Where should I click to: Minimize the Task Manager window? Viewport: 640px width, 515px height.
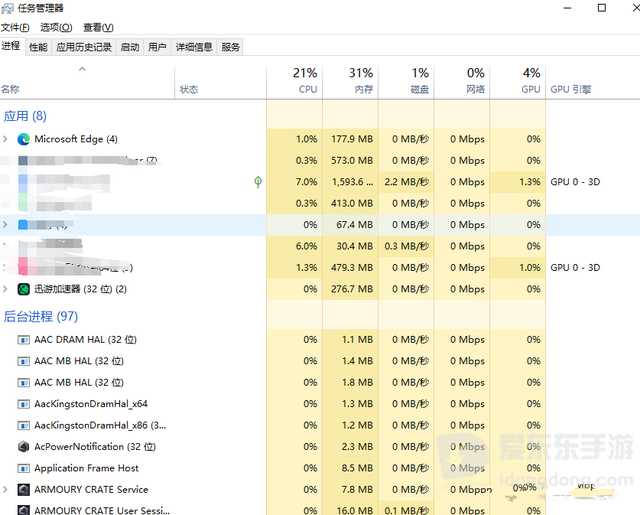pos(567,8)
